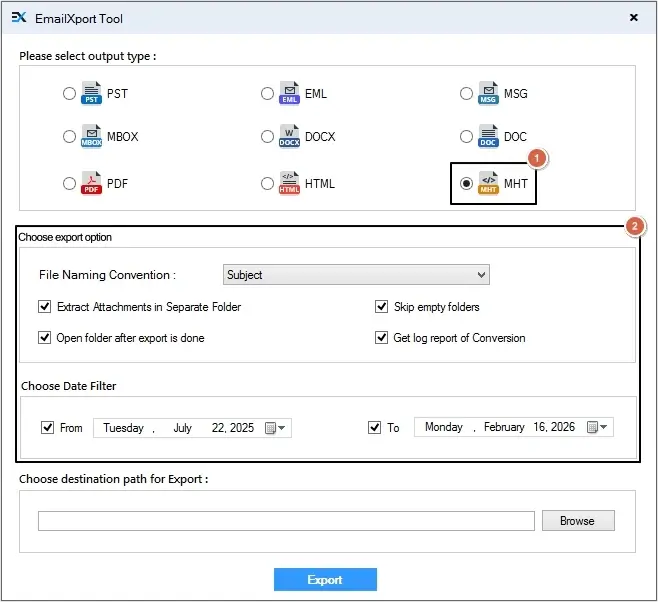Viewport: 658px width, 602px height.
Task: Click the MSG file format icon
Action: click(x=488, y=93)
